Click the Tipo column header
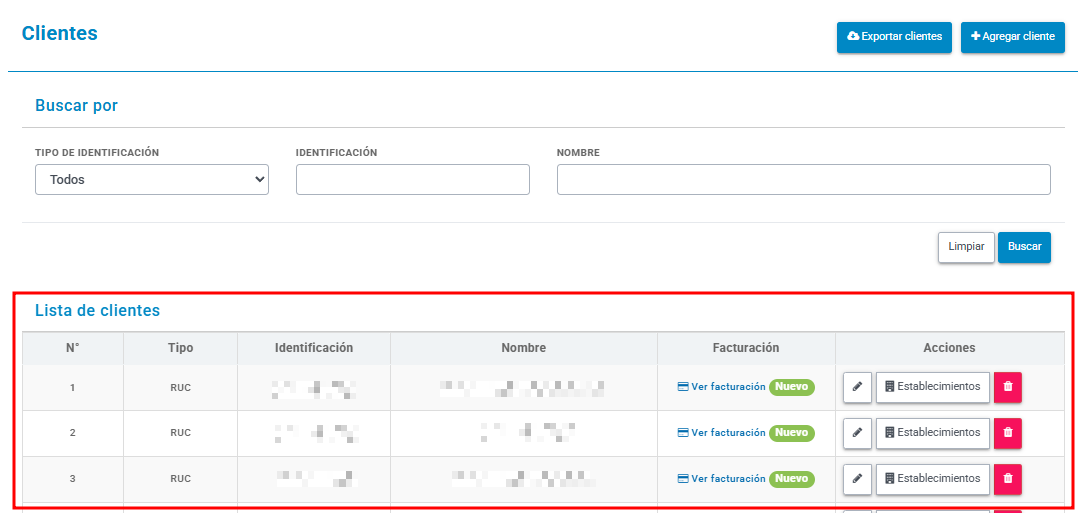 point(180,348)
